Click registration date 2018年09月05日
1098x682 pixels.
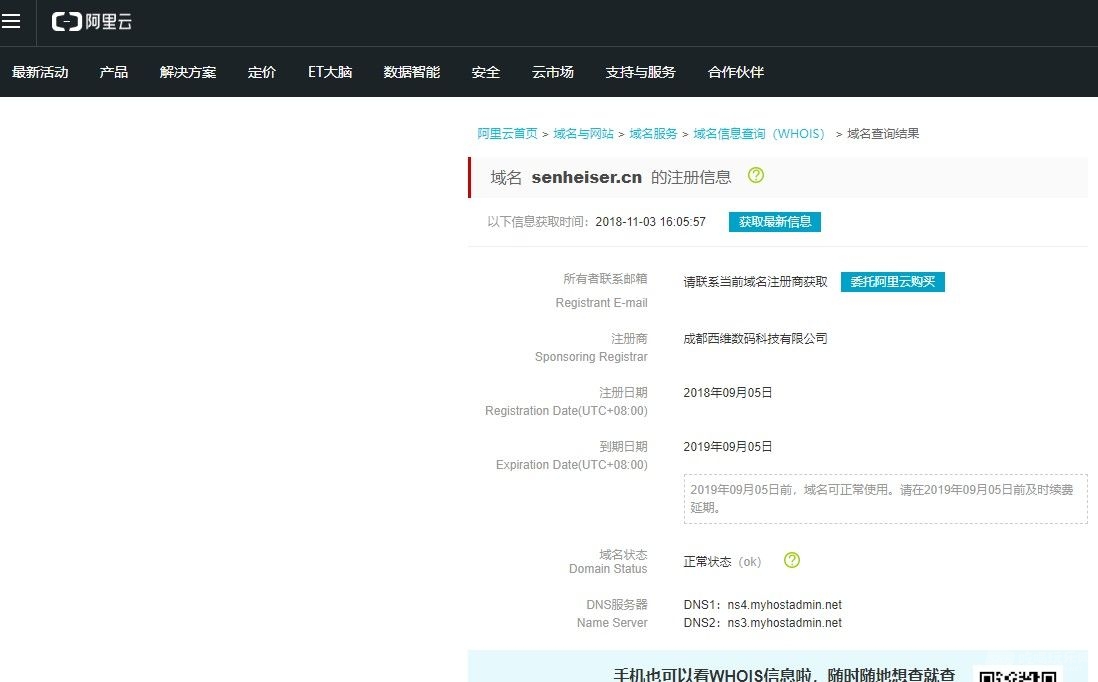(728, 392)
